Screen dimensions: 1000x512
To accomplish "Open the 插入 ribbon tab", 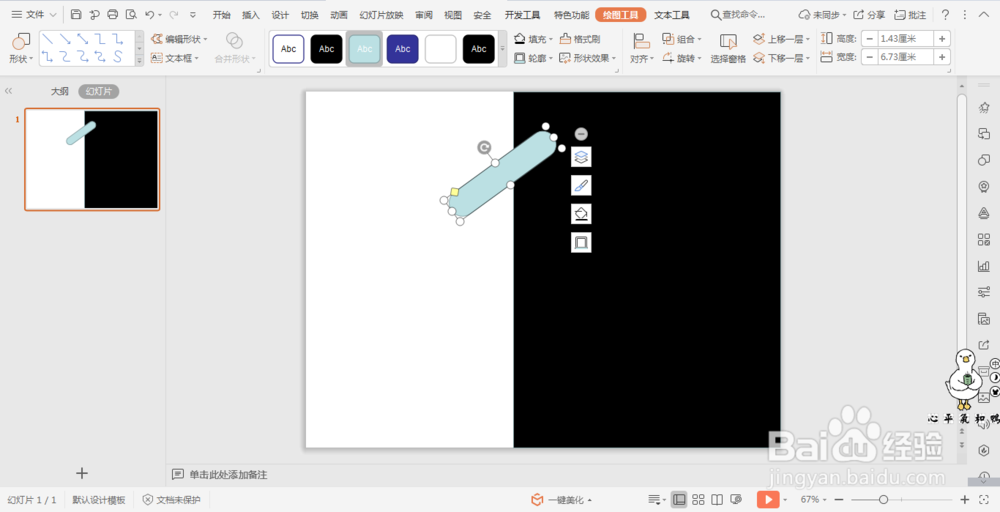I will 251,15.
